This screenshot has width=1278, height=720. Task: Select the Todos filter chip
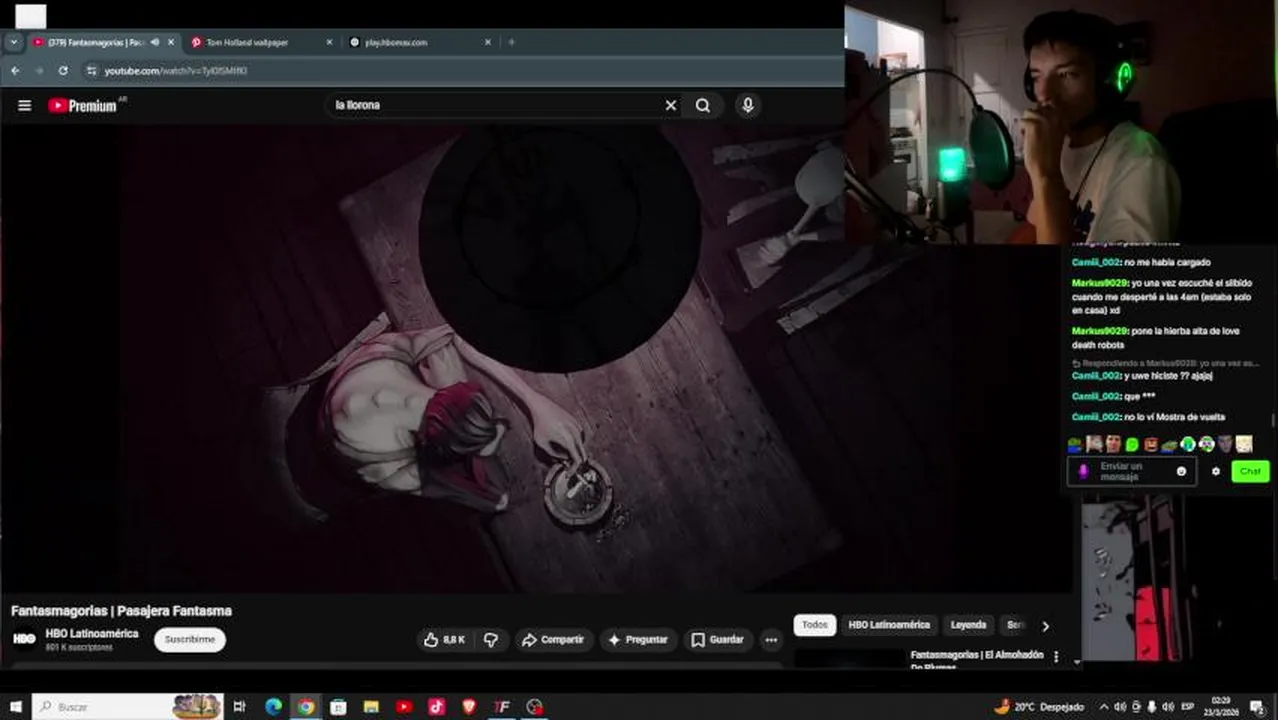click(x=815, y=625)
